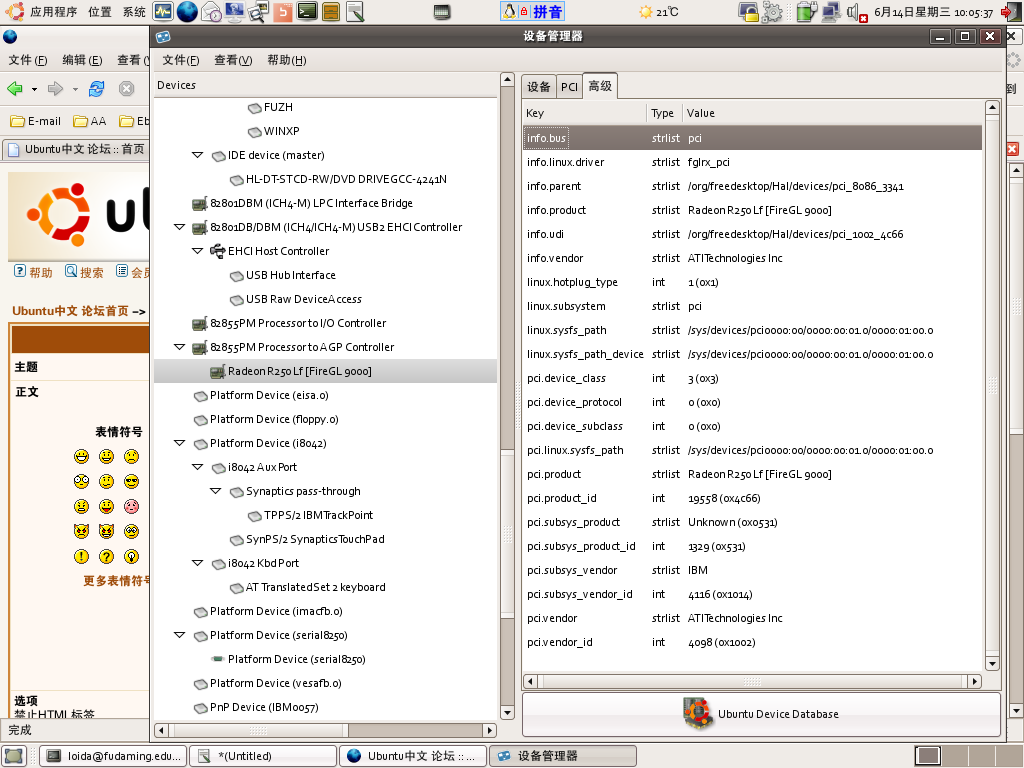Select the info.linux.driver property row
Viewport: 1024px width, 768px height.
click(x=752, y=162)
